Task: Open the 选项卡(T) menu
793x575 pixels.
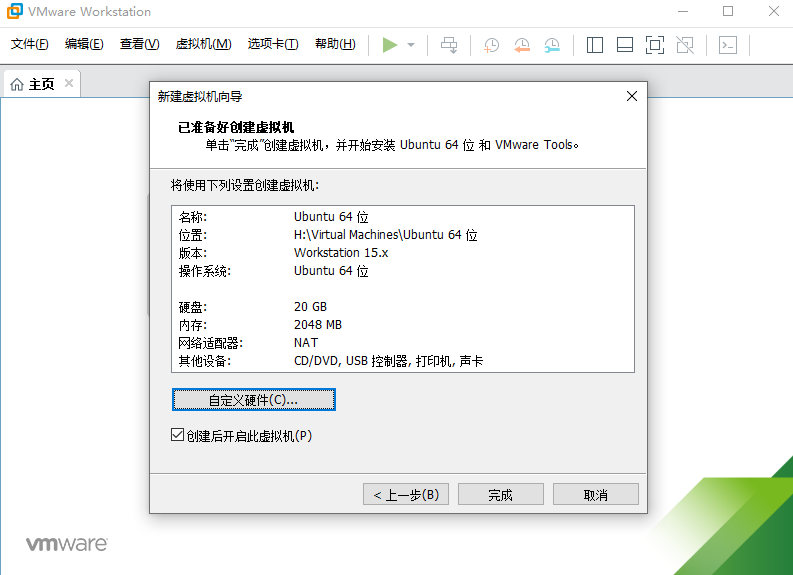Action: (x=273, y=45)
